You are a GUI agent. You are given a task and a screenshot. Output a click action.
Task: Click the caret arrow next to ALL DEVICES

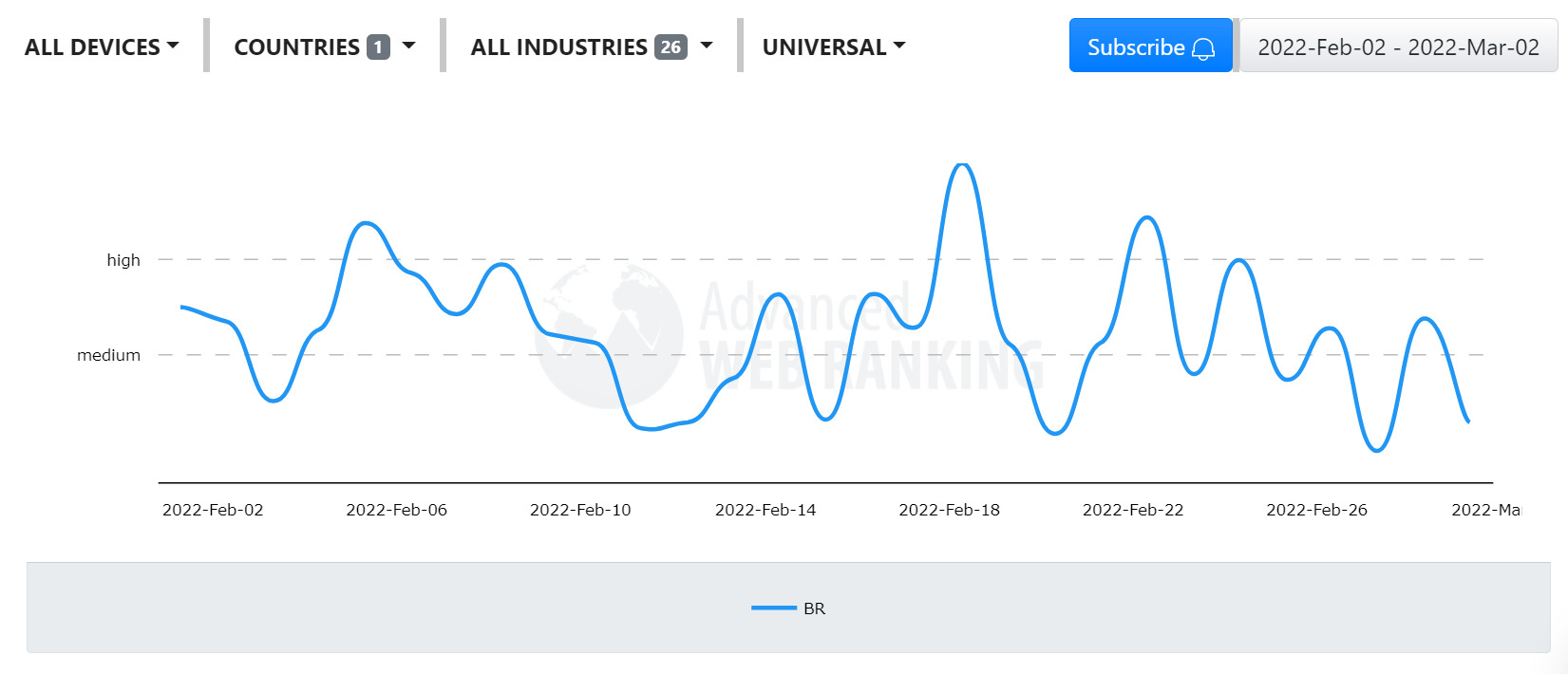[x=173, y=46]
